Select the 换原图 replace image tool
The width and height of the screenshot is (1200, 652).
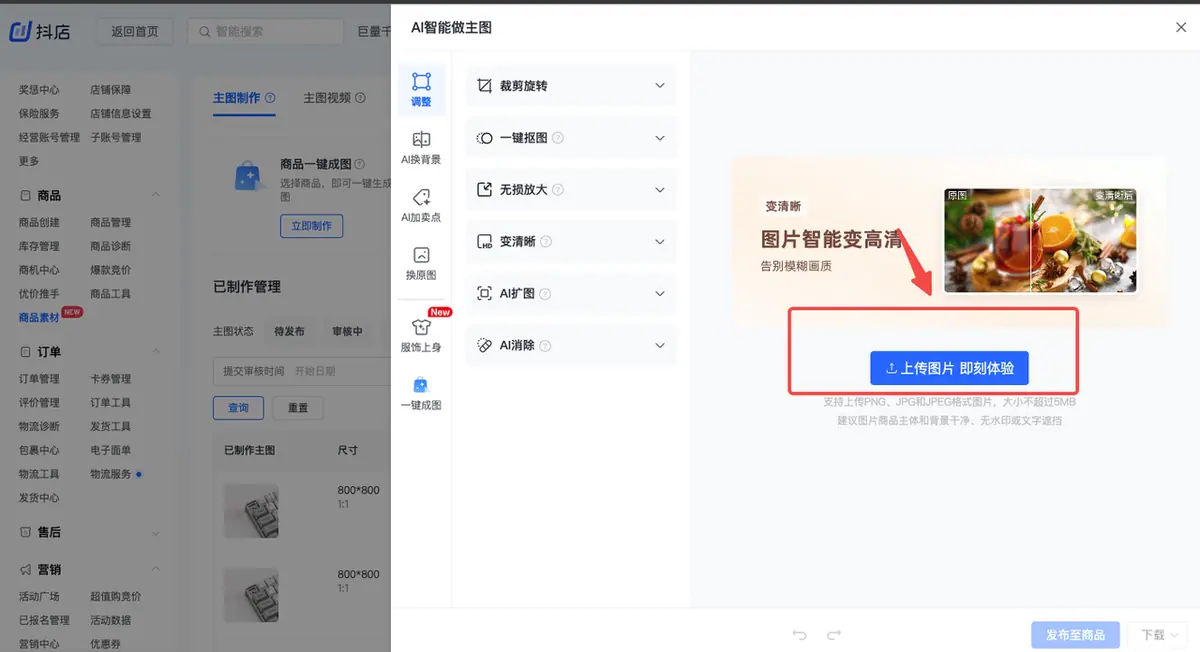click(421, 263)
